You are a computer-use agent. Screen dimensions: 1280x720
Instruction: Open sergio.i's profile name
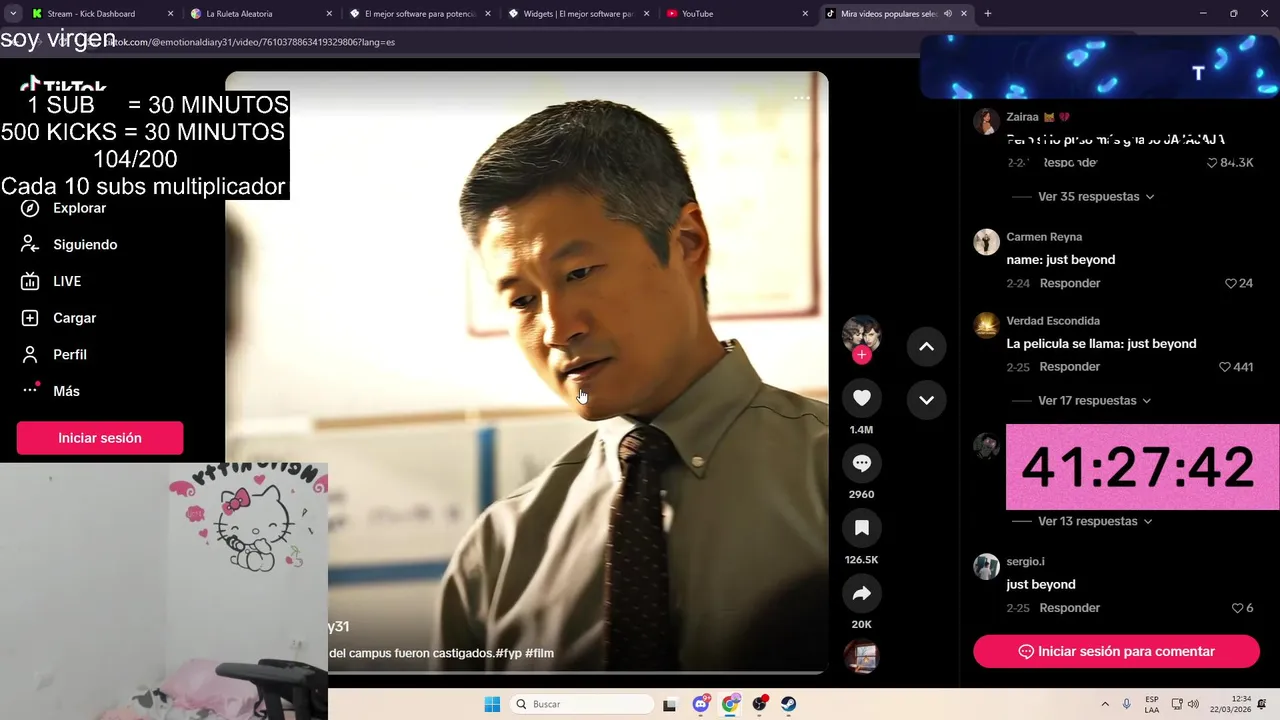point(1025,562)
